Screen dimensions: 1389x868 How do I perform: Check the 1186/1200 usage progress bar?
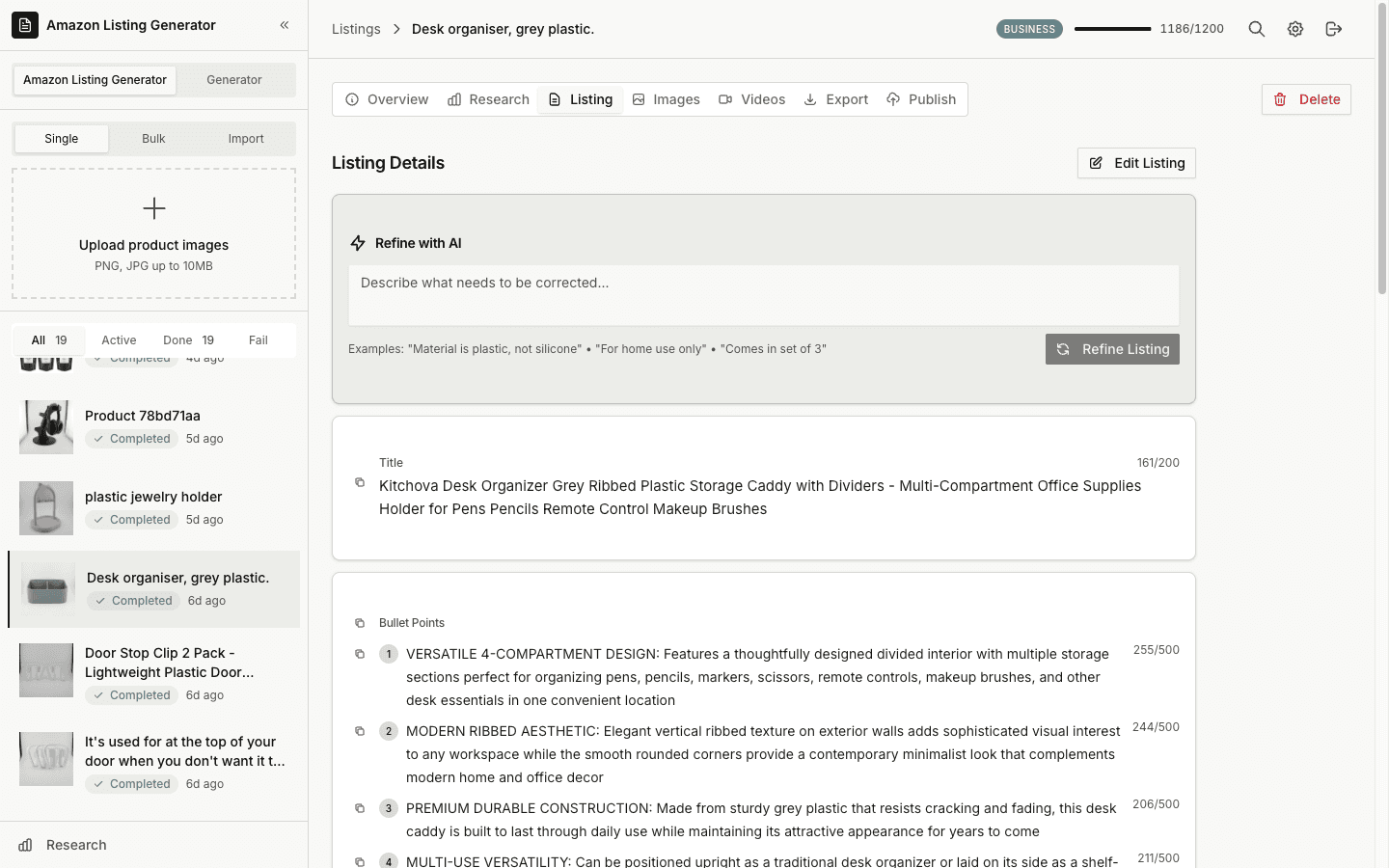[x=1112, y=29]
